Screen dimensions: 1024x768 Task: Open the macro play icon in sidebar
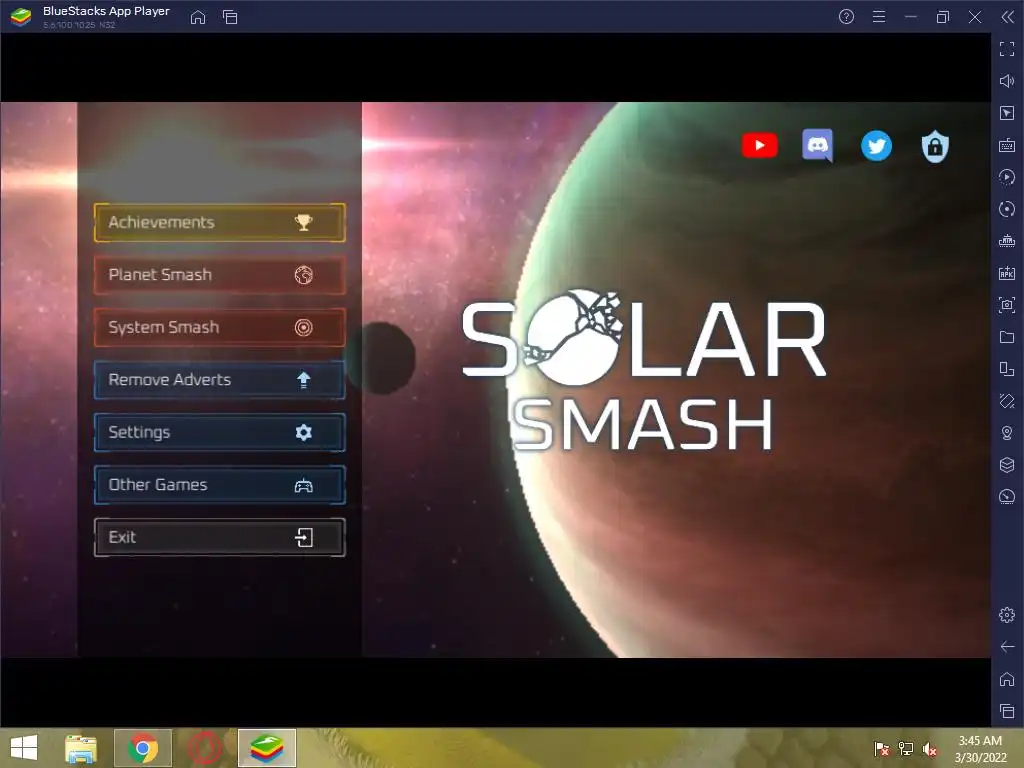coord(1007,177)
